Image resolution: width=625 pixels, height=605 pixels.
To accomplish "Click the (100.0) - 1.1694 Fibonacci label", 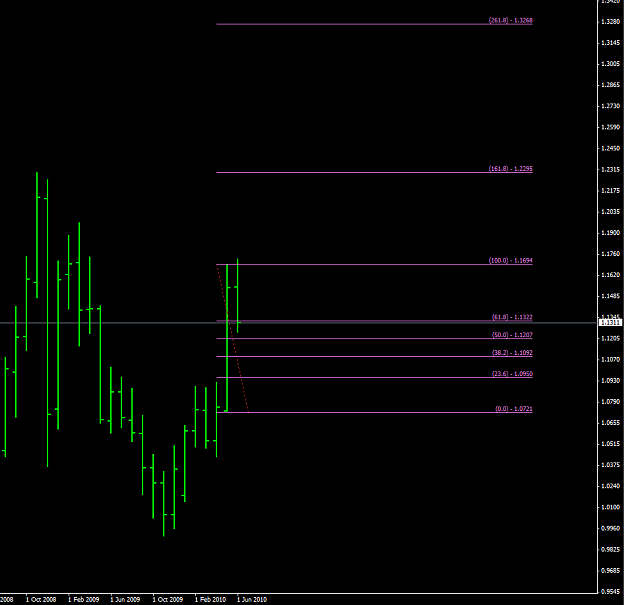I will (511, 260).
